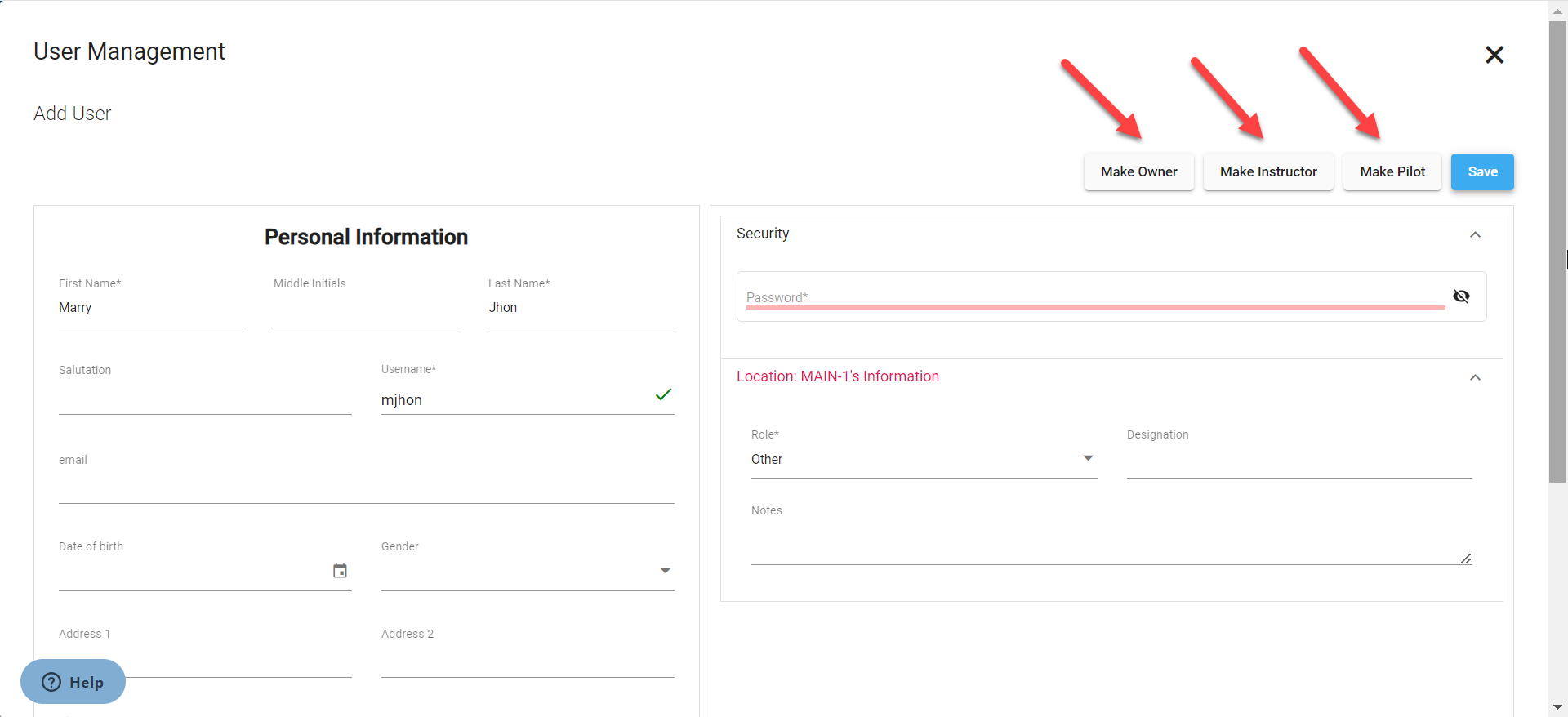The image size is (1568, 717).
Task: Click the Make Instructor button
Action: 1267,172
